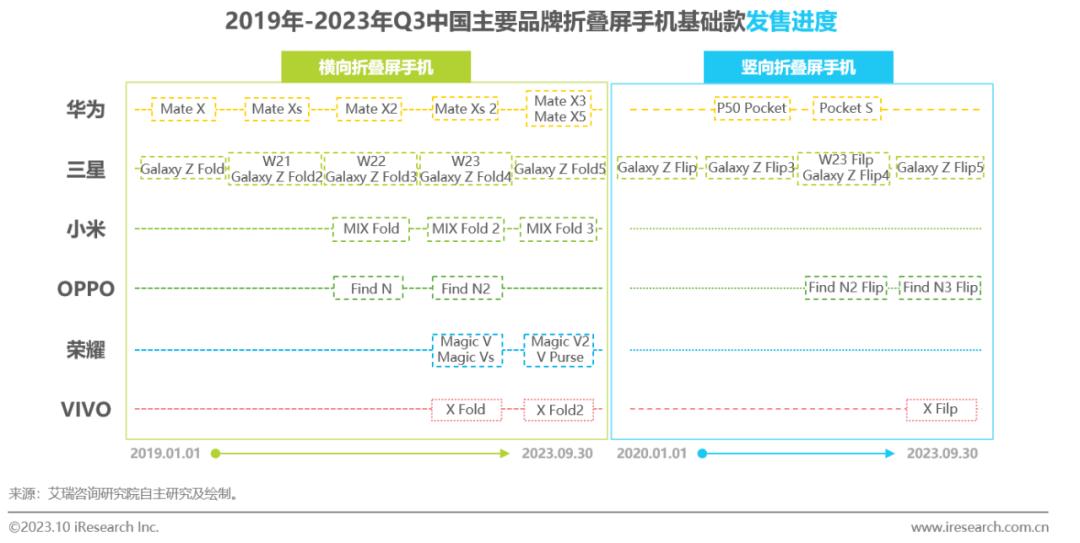Select the 小米 brand label
The height and width of the screenshot is (543, 1080).
pyautogui.click(x=86, y=229)
